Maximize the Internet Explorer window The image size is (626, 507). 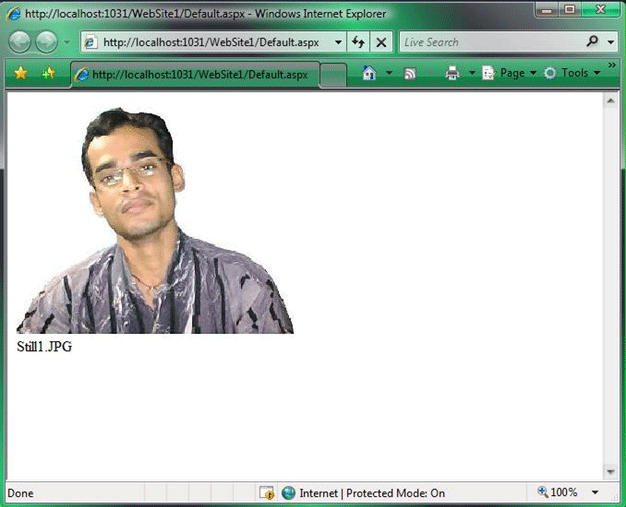click(570, 9)
